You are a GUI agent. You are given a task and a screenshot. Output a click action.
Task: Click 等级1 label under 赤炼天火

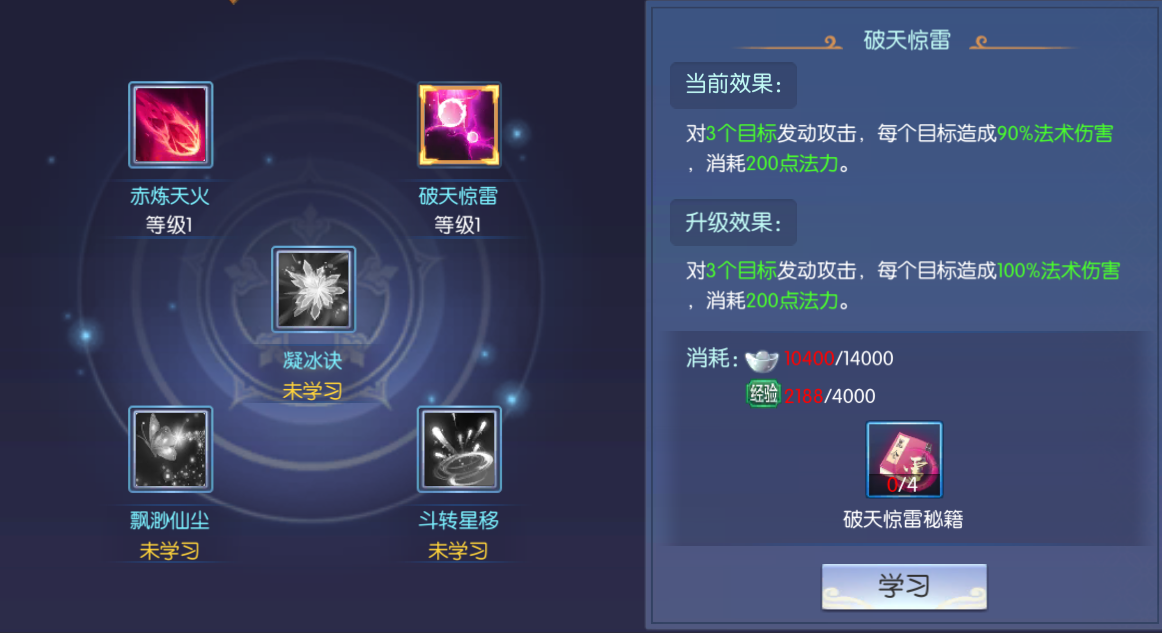pos(169,225)
